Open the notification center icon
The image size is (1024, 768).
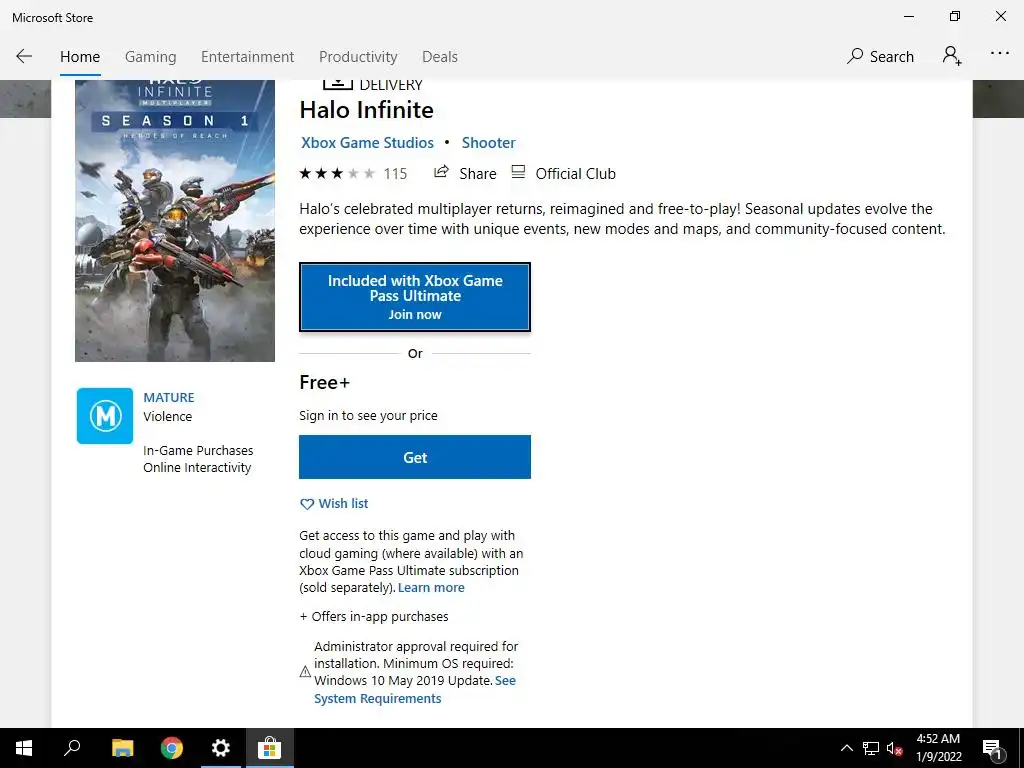pos(993,748)
